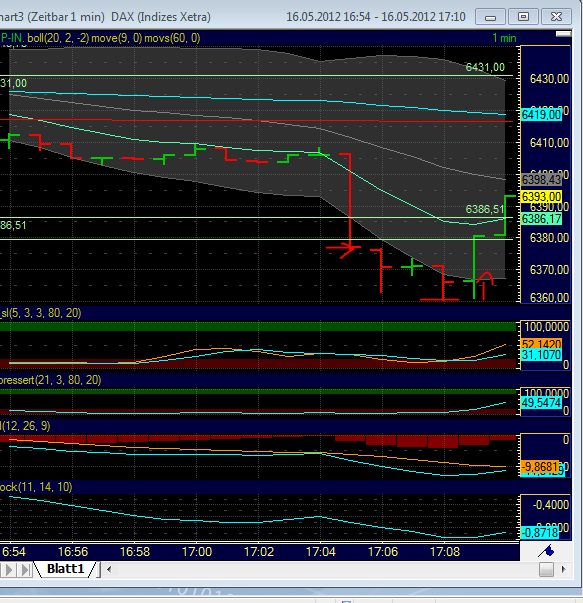
Task: Click the 17:04 time axis label
Action: click(x=321, y=552)
